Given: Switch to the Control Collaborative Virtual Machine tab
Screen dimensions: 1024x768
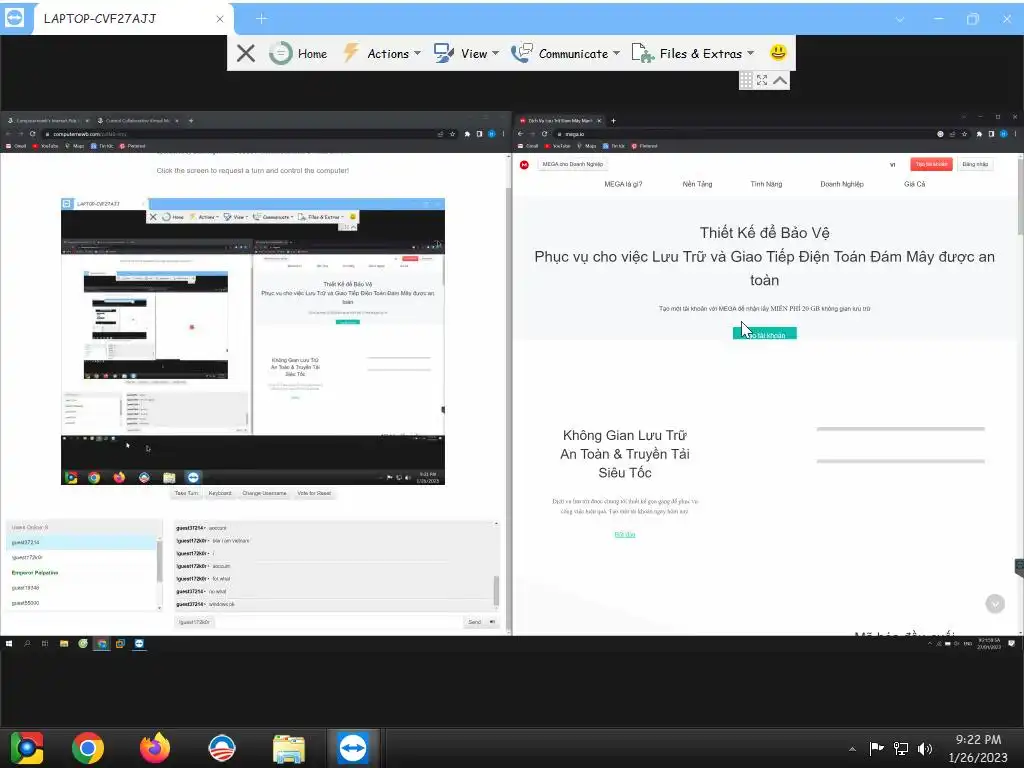Looking at the screenshot, I should click(137, 121).
